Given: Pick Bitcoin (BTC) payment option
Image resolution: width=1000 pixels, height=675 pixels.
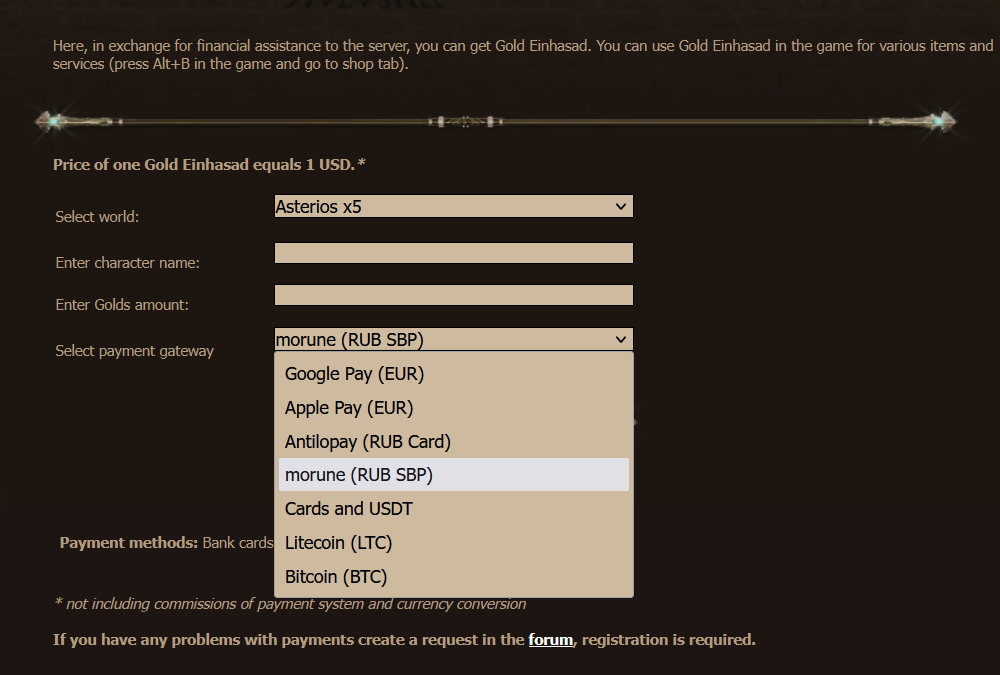Looking at the screenshot, I should (x=453, y=576).
